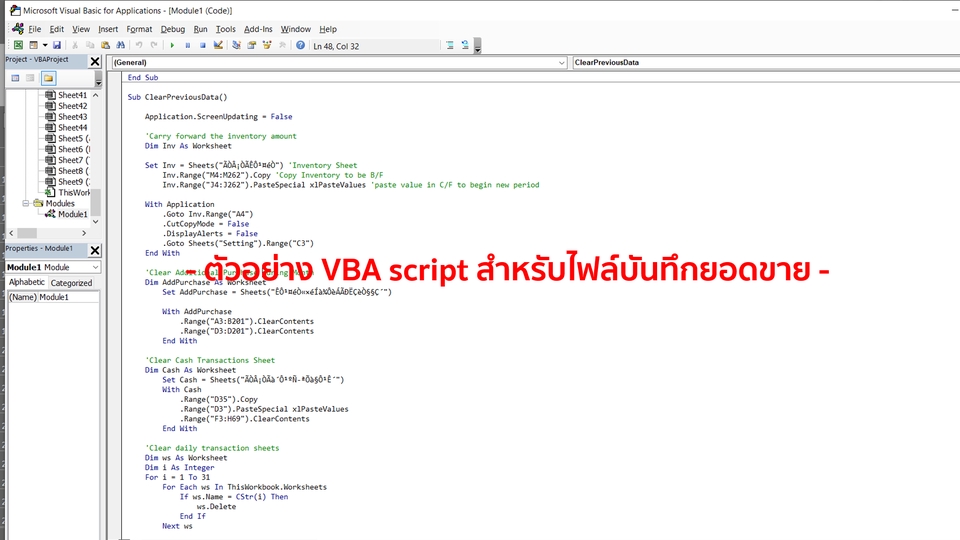960x540 pixels.
Task: Open the Debug menu
Action: [x=173, y=29]
